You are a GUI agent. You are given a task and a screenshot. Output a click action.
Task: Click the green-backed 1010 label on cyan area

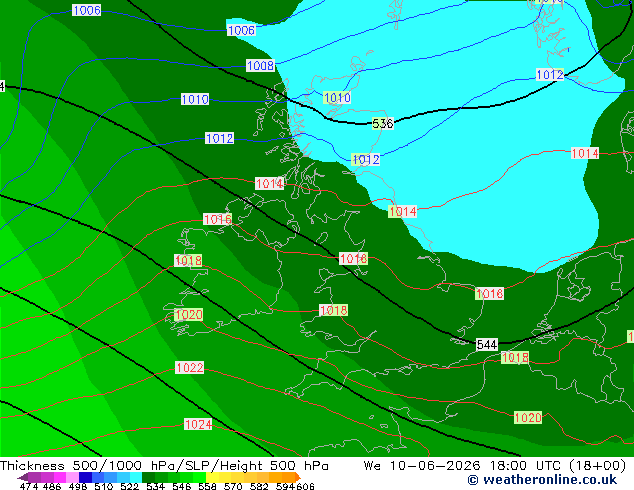coord(337,98)
